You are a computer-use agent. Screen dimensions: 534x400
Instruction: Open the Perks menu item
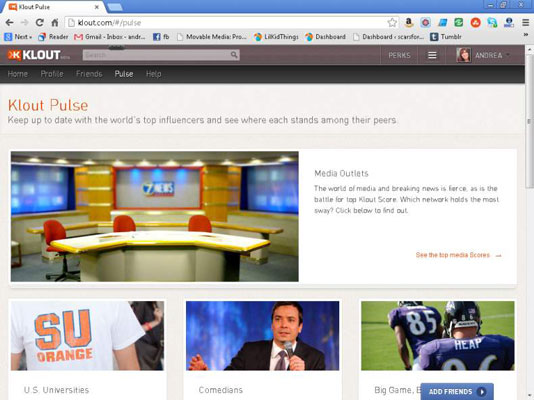click(399, 55)
